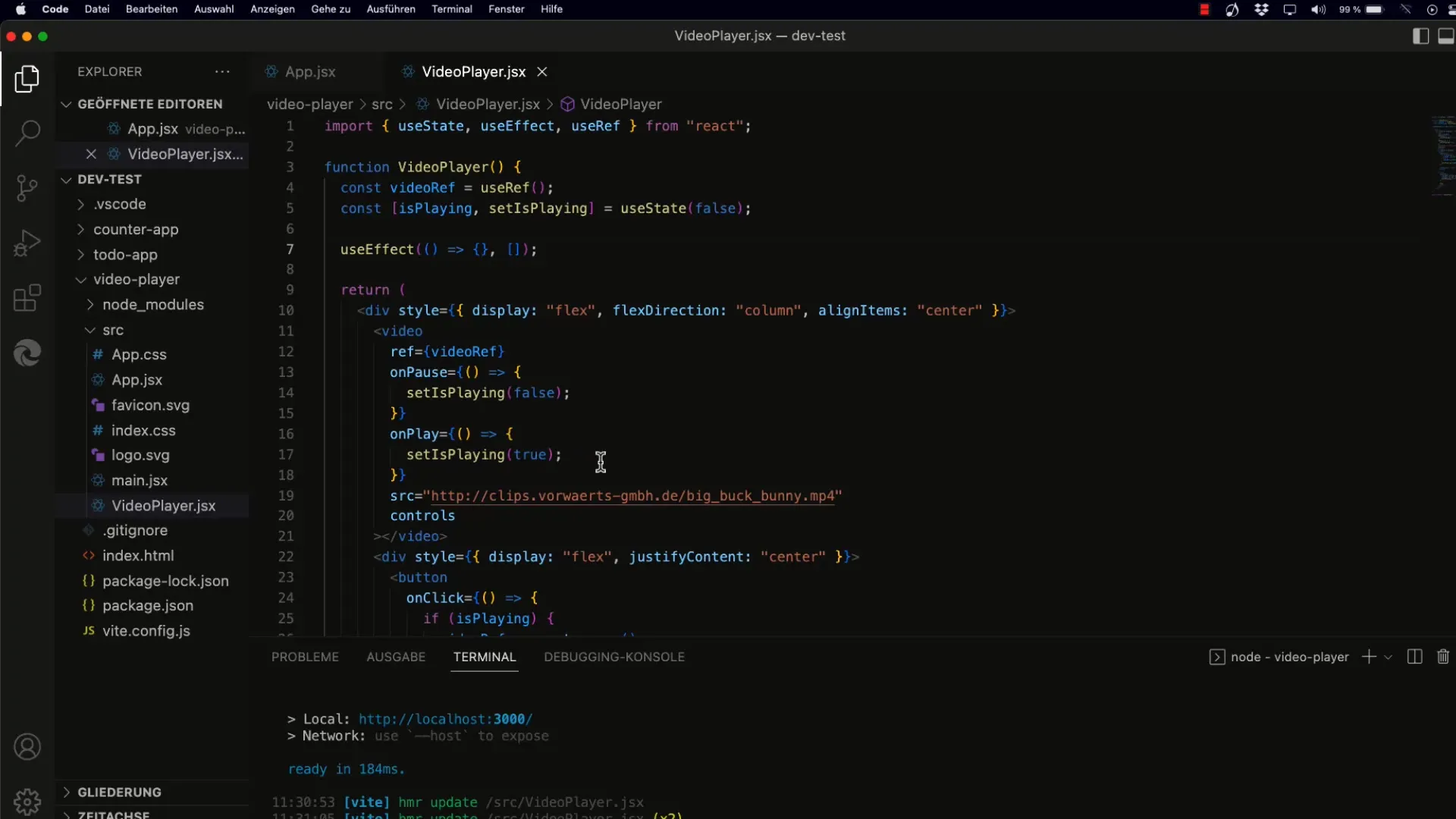
Task: Collapse the src folder
Action: coord(113,330)
